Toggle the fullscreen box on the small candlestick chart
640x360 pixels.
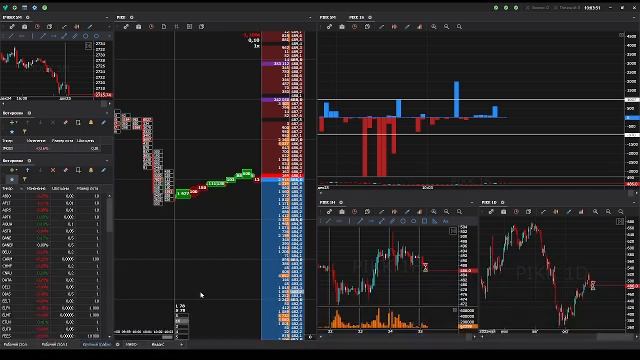coord(89,46)
